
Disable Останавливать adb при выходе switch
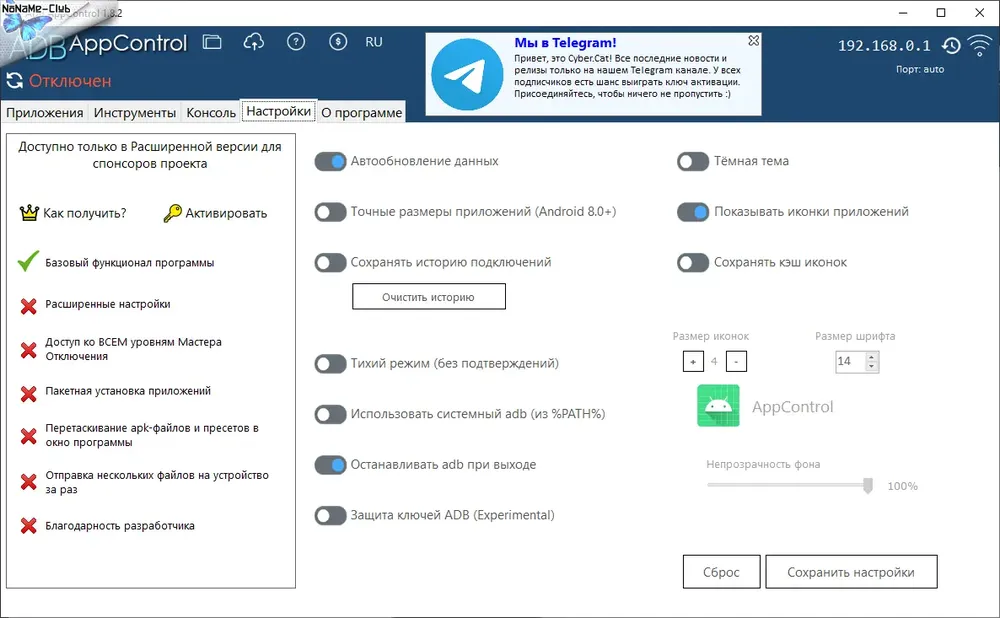[330, 465]
